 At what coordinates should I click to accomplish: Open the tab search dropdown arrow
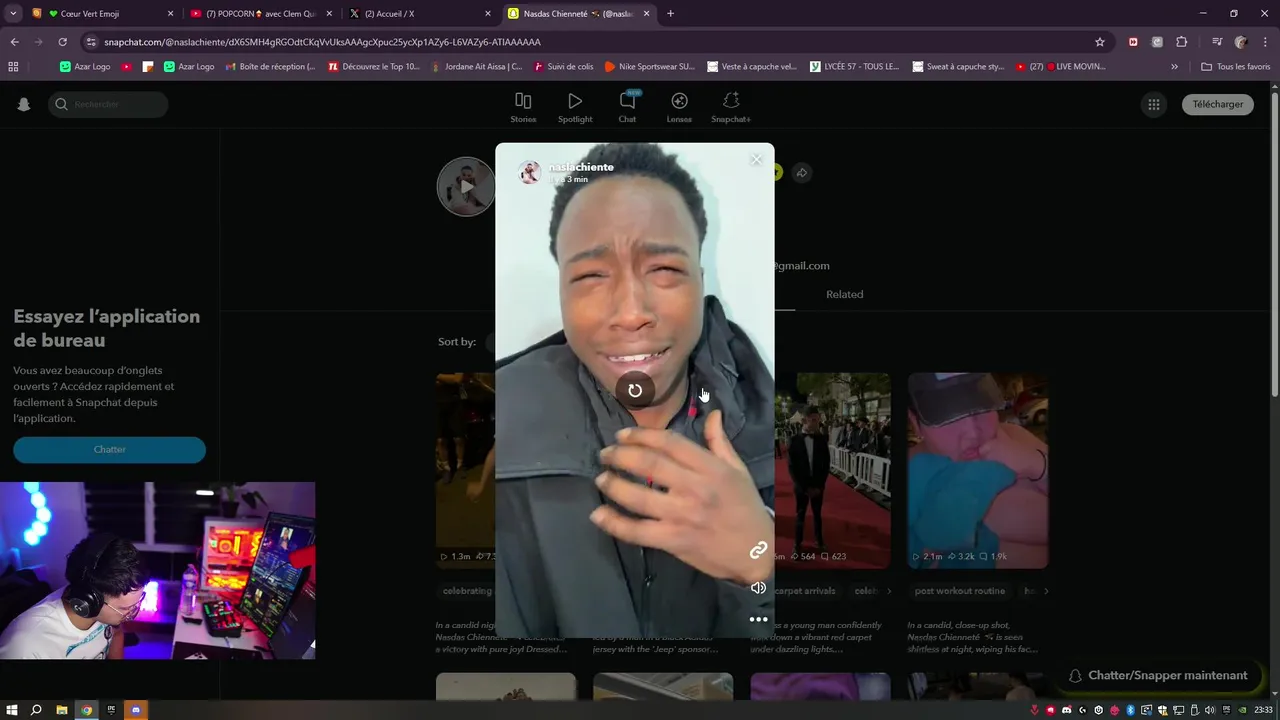click(x=13, y=14)
